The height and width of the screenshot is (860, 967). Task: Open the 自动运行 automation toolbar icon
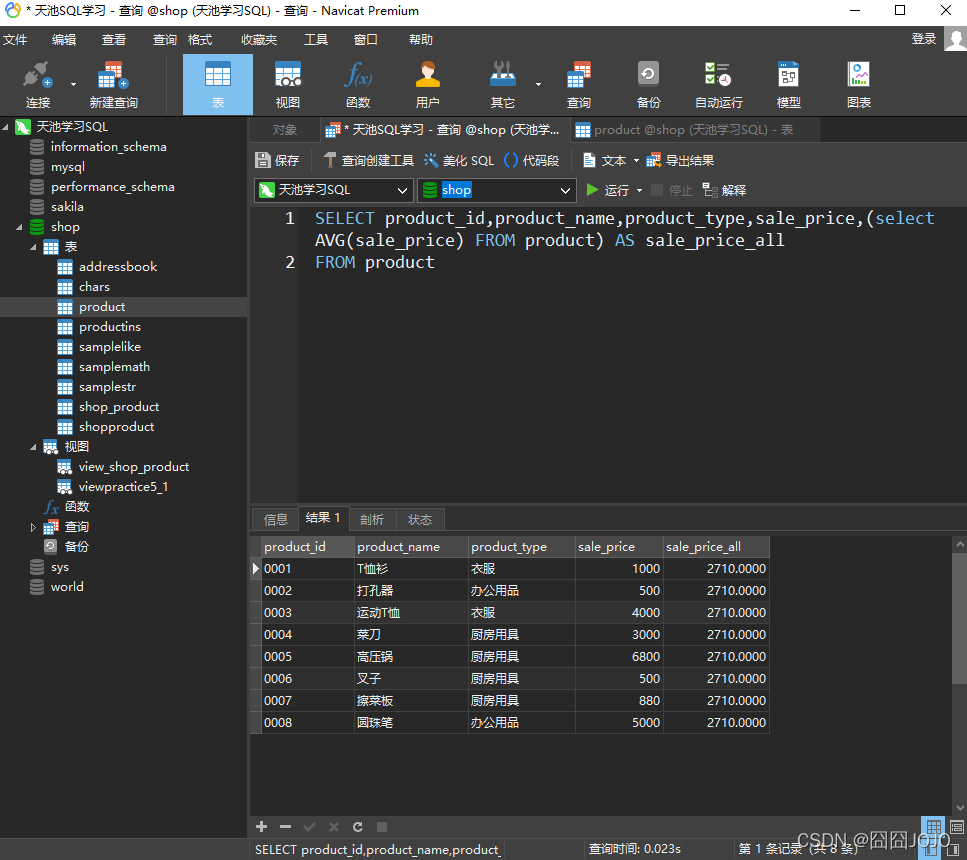[x=718, y=85]
